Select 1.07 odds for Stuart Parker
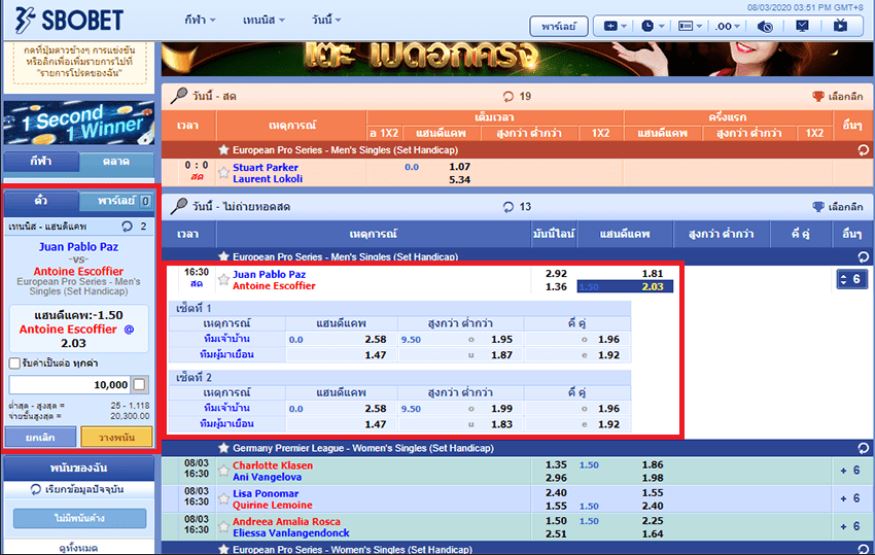The width and height of the screenshot is (875, 555). coord(459,167)
